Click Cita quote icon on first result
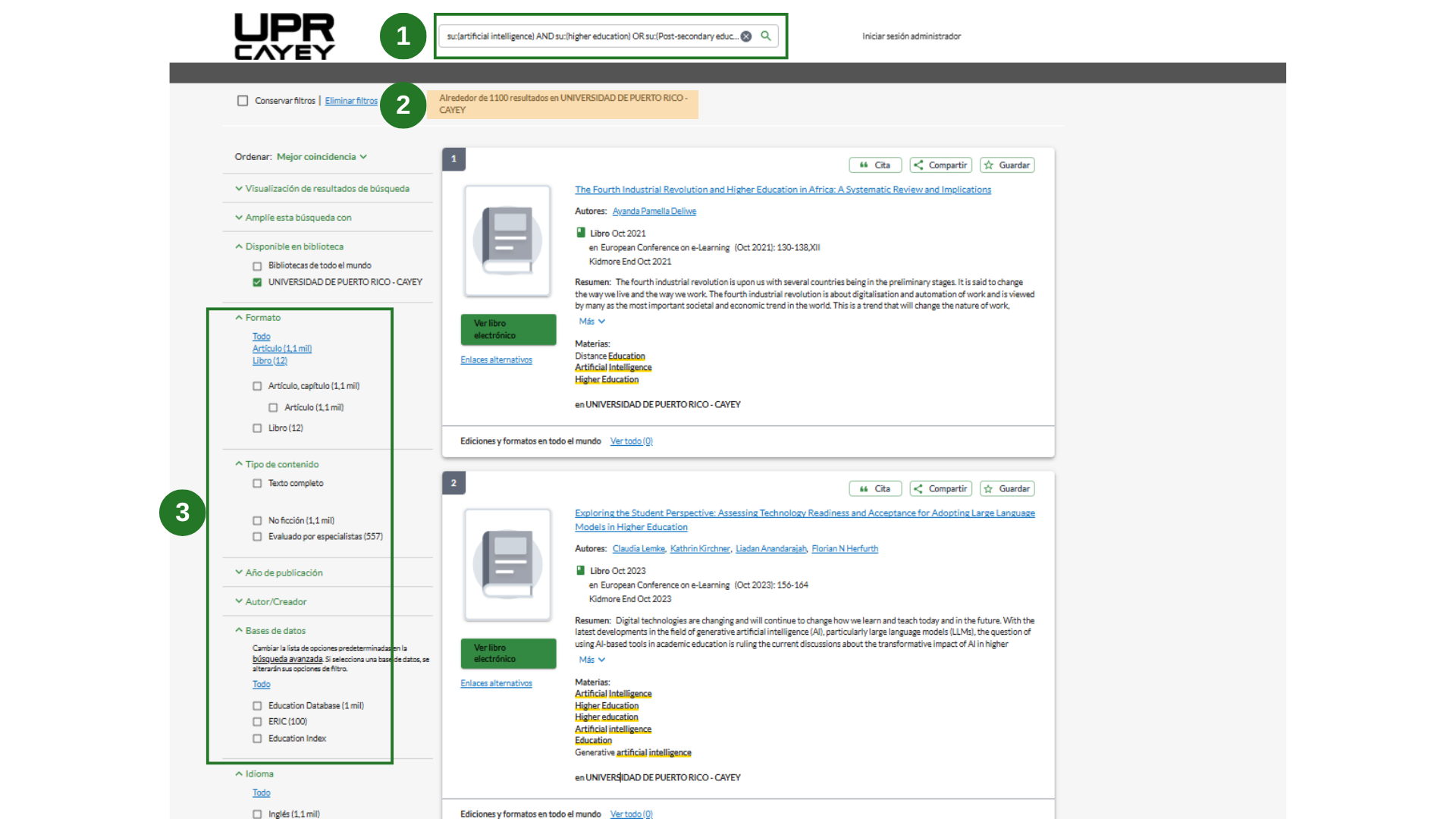Image resolution: width=1456 pixels, height=819 pixels. 864,165
